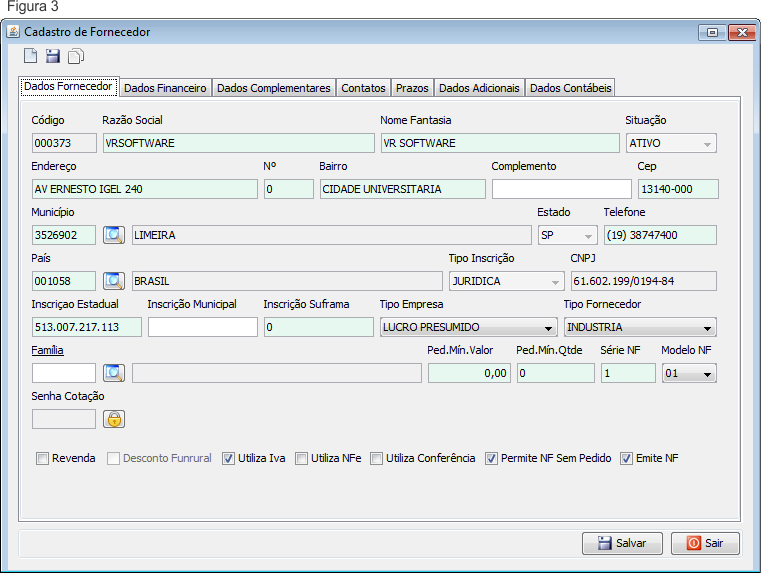Click the Ped.Mín.Valor field
Image resolution: width=761 pixels, height=573 pixels.
pyautogui.click(x=469, y=373)
